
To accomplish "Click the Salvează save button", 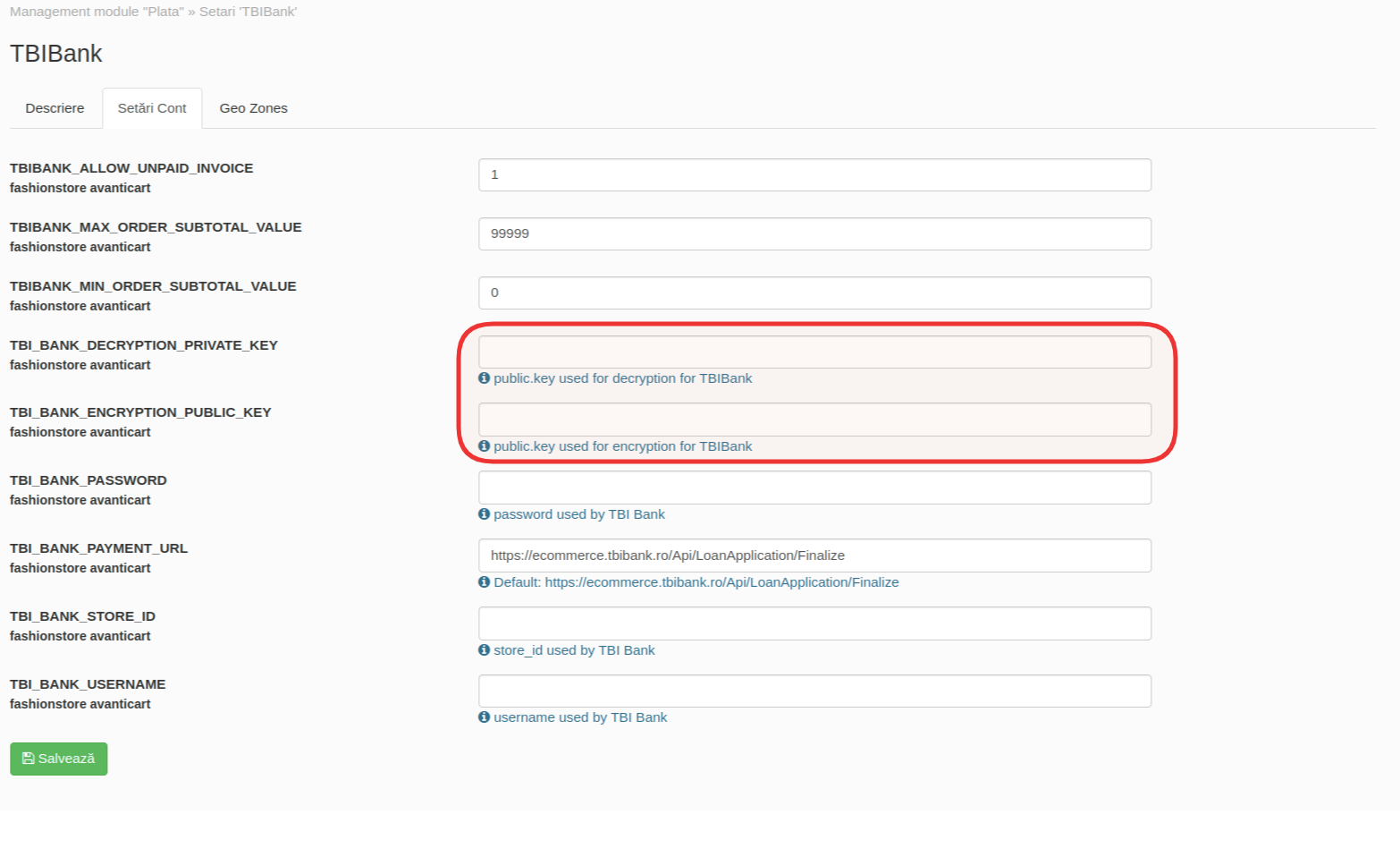I will coord(59,759).
